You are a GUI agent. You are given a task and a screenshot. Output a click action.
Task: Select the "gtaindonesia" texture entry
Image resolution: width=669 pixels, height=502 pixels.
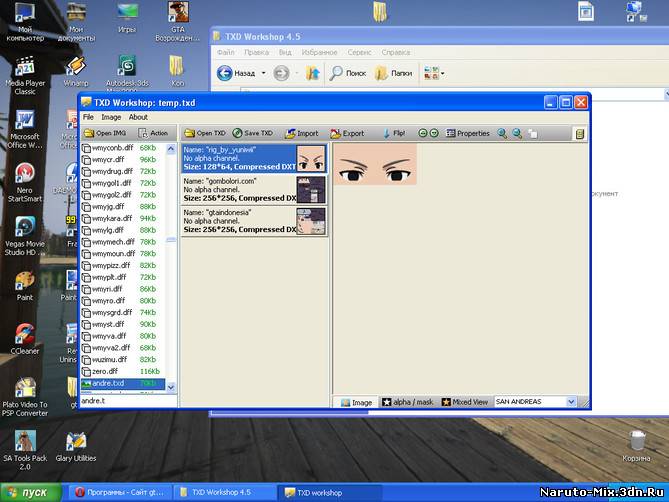[254, 221]
